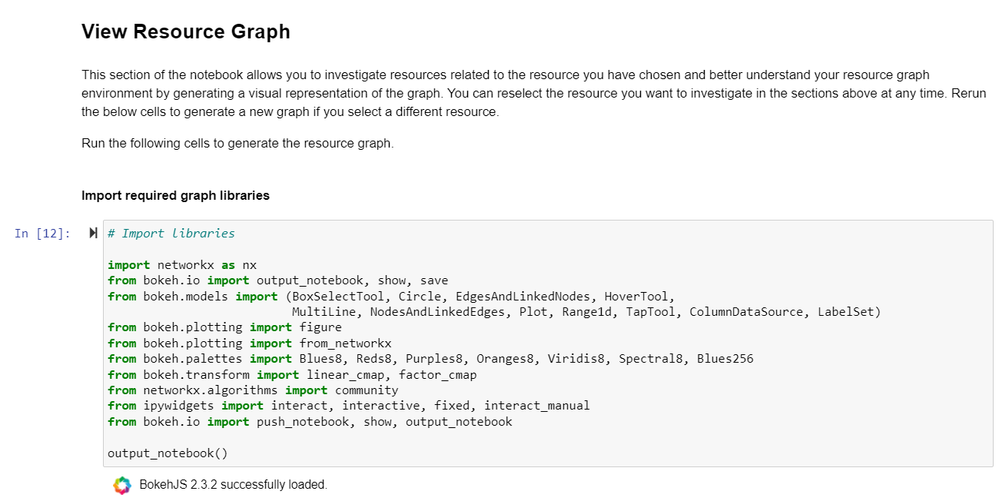
Task: Place cursor on the # Import libraries comment
Action: pos(171,233)
